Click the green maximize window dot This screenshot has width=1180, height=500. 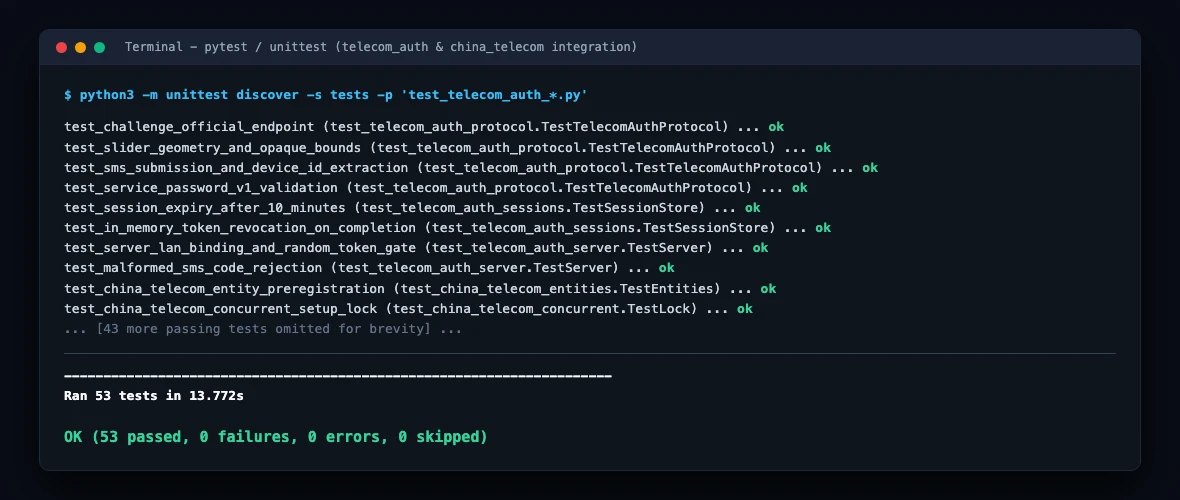click(x=99, y=47)
